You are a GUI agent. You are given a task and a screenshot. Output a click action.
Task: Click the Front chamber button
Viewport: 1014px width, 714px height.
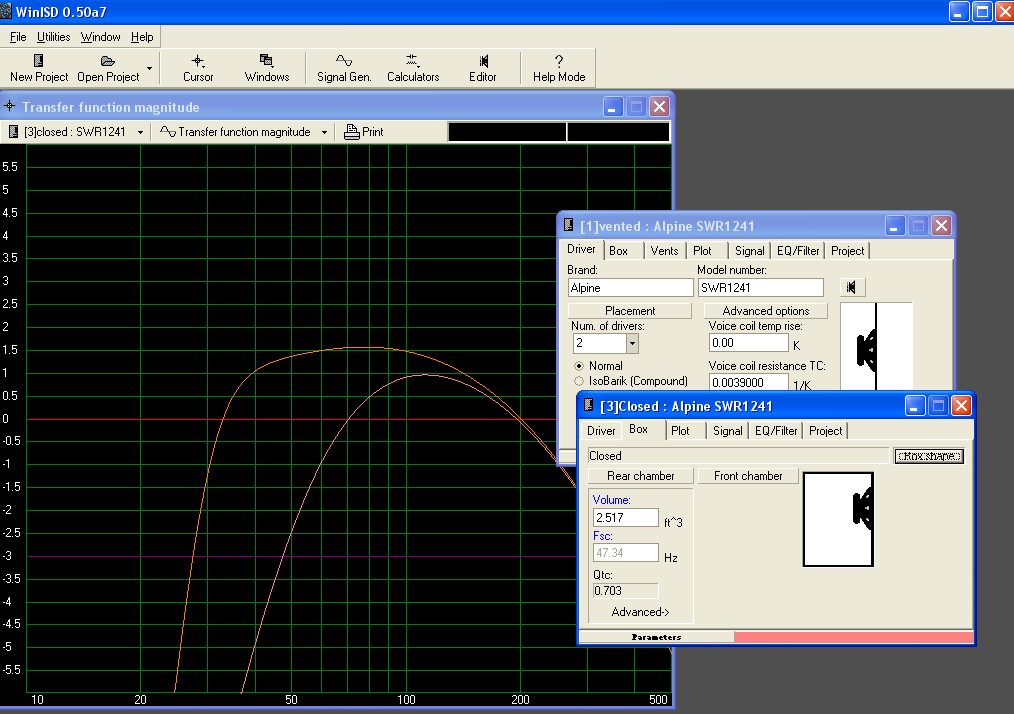click(x=748, y=476)
